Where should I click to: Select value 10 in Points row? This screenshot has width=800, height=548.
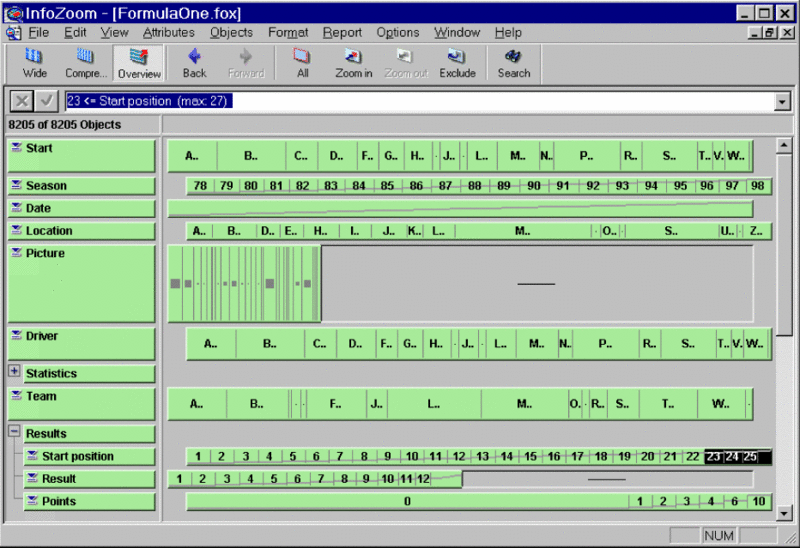coord(759,501)
